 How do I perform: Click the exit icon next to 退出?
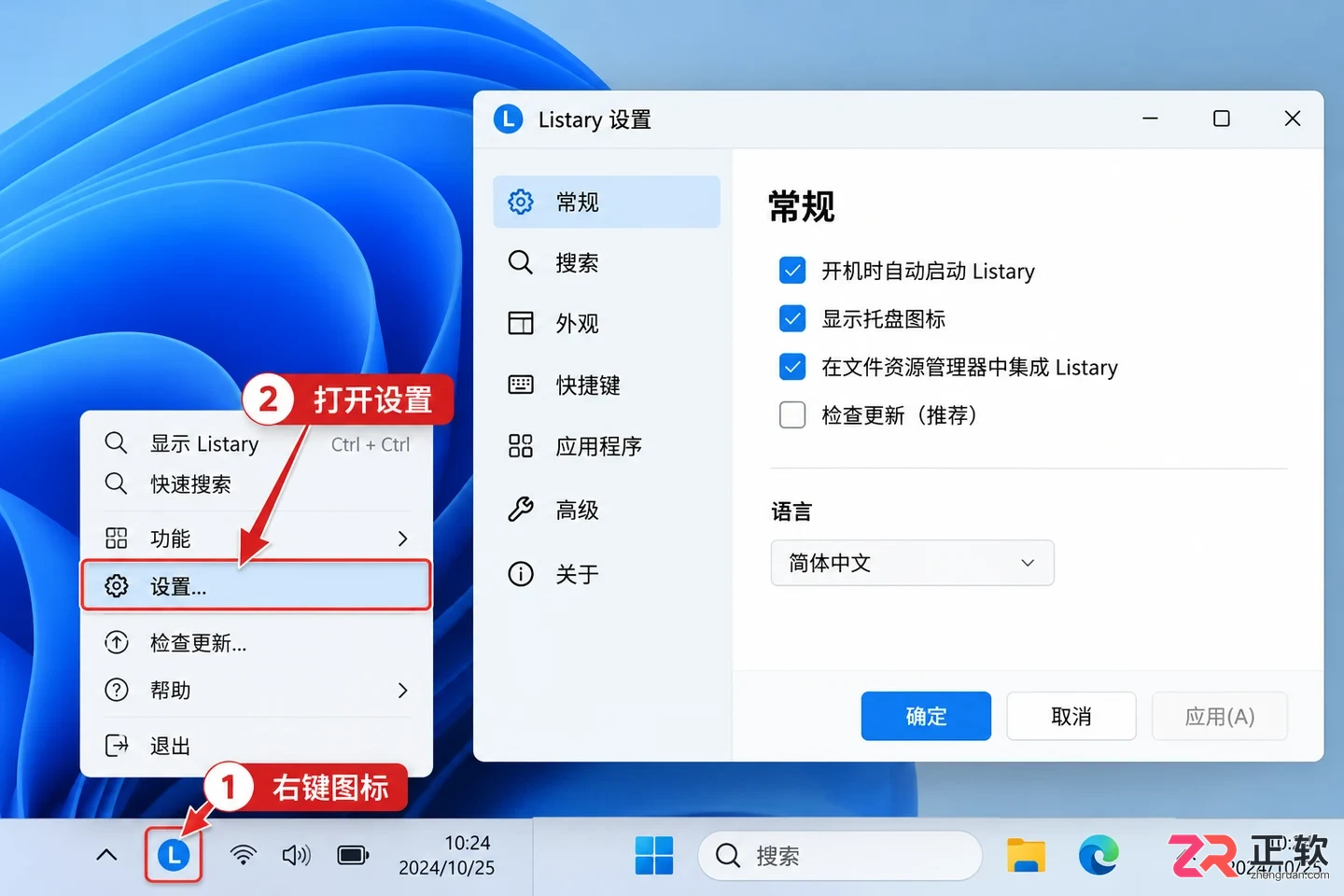pyautogui.click(x=117, y=745)
